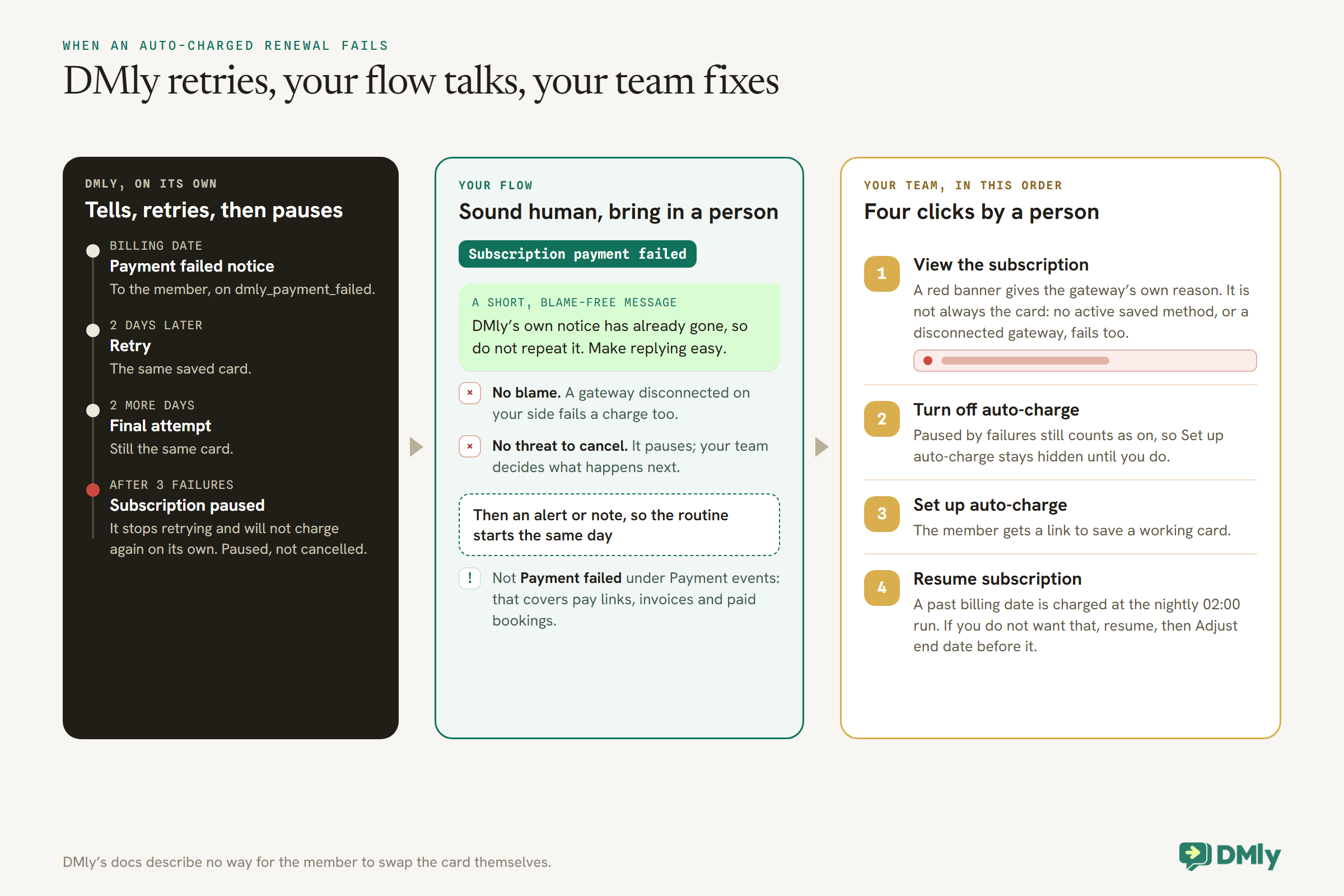Click the heading 'Four clicks by a person'
Viewport: 1344px width, 896px height.
pos(981,212)
